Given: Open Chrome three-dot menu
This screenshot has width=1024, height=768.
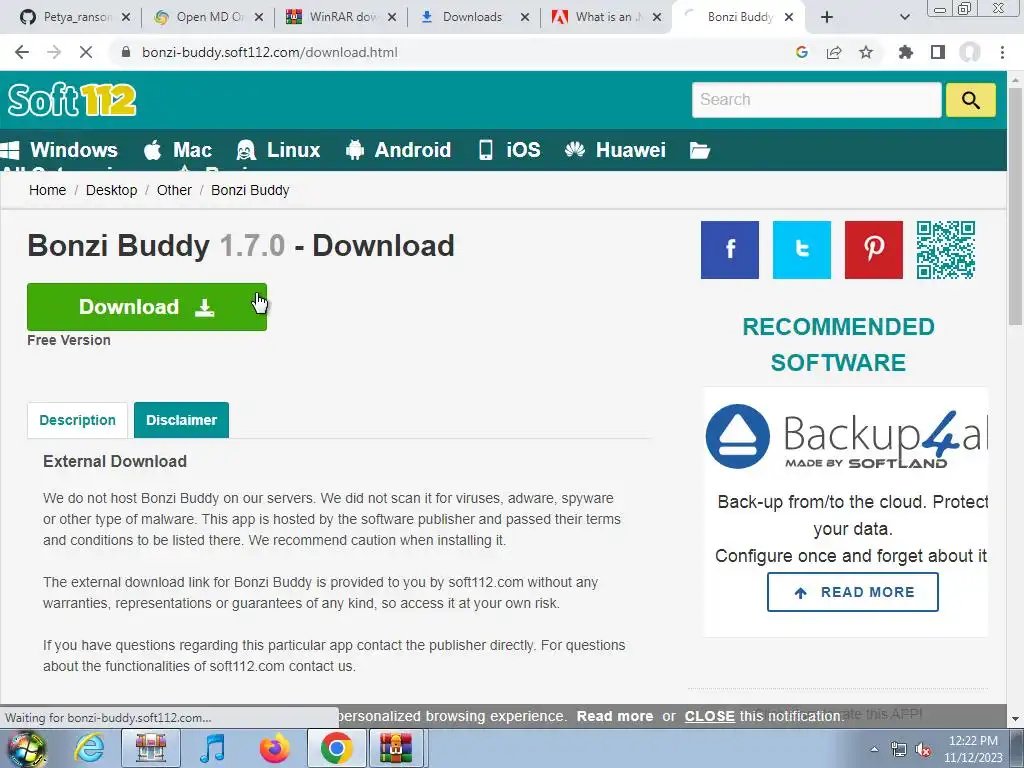Looking at the screenshot, I should coord(1002,52).
